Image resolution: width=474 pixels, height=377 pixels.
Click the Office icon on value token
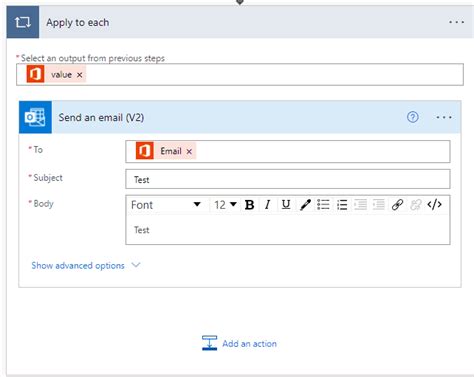(35, 74)
